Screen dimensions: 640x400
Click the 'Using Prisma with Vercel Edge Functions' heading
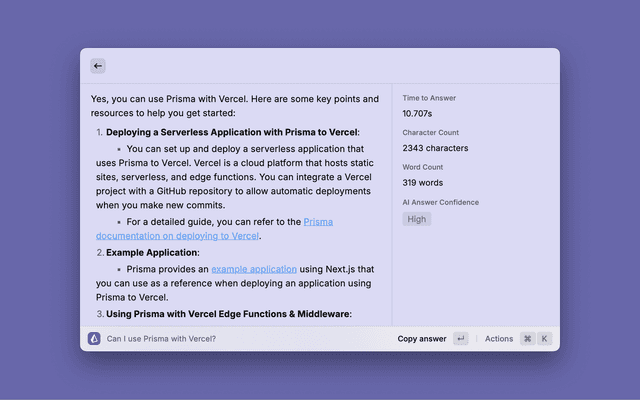tap(228, 314)
